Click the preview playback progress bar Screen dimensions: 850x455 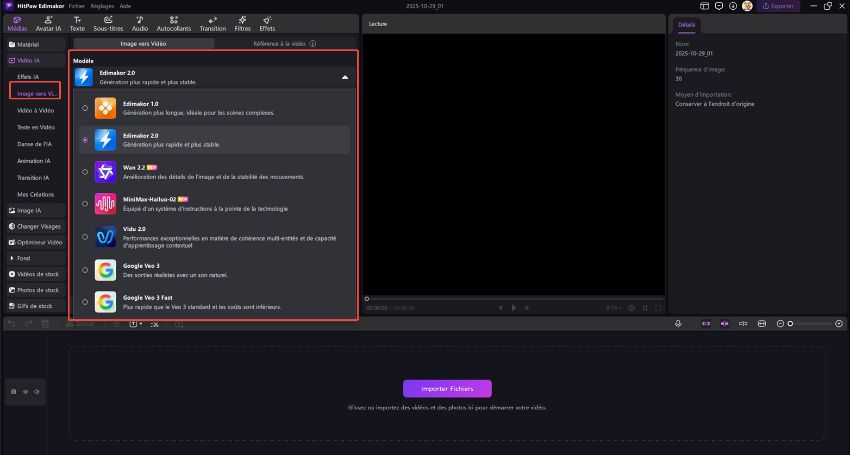(514, 299)
